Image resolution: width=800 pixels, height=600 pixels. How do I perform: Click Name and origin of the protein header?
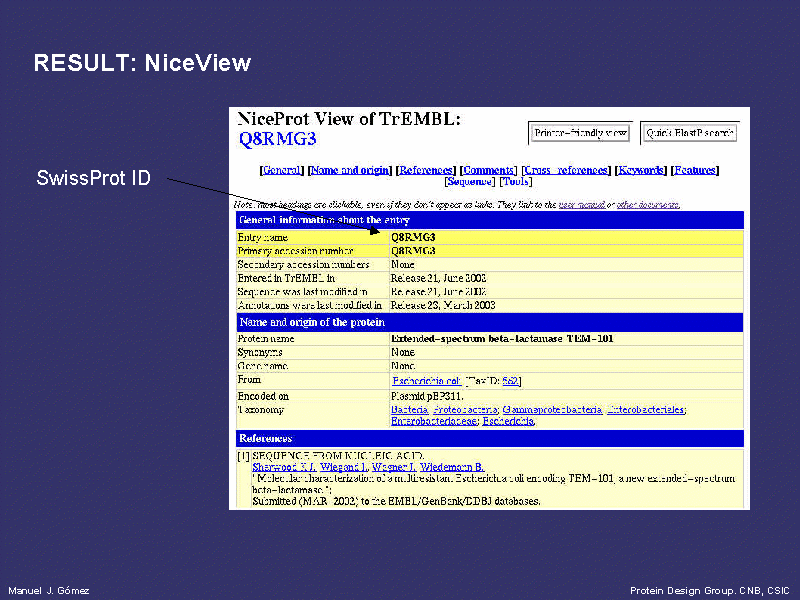[x=490, y=322]
